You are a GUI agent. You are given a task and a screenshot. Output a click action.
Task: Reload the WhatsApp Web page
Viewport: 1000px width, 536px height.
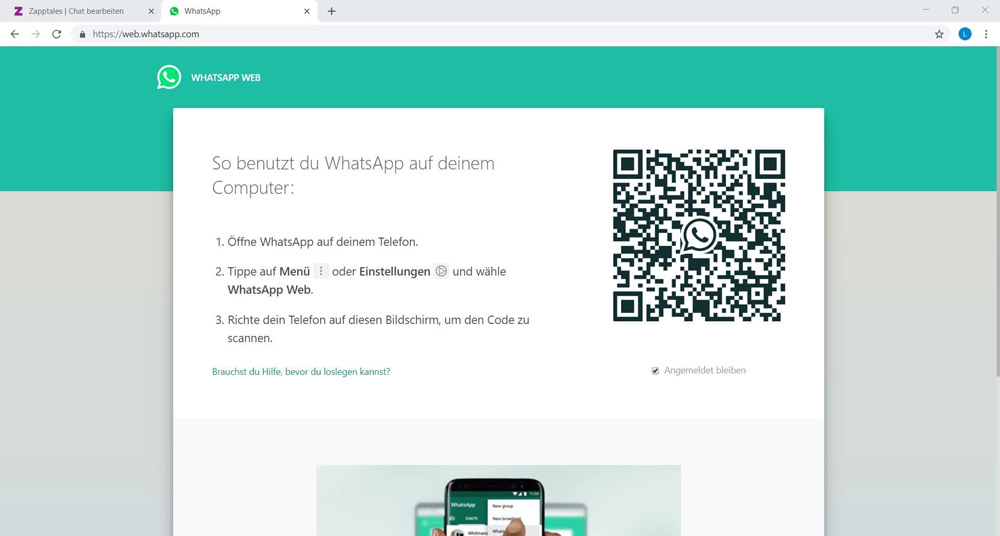[x=57, y=34]
